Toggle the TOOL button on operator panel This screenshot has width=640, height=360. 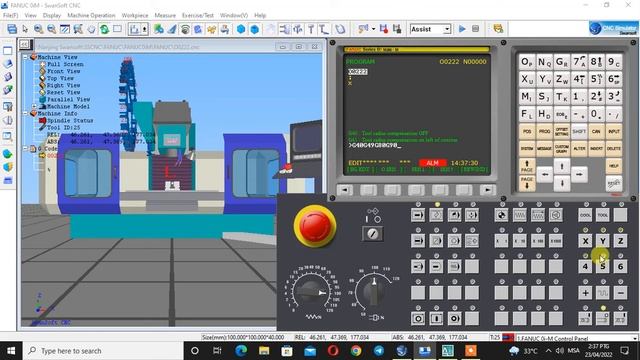point(603,215)
